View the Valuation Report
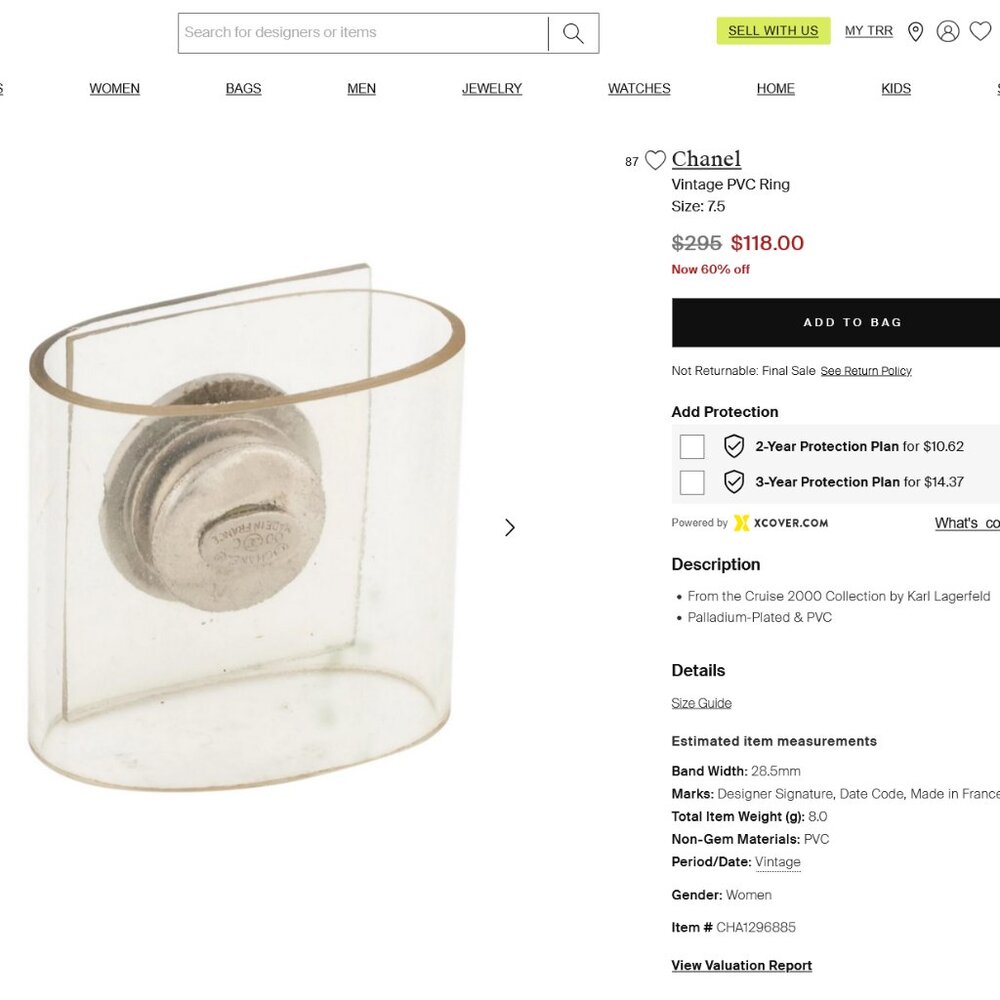Viewport: 1000px width, 1000px height. (x=741, y=965)
